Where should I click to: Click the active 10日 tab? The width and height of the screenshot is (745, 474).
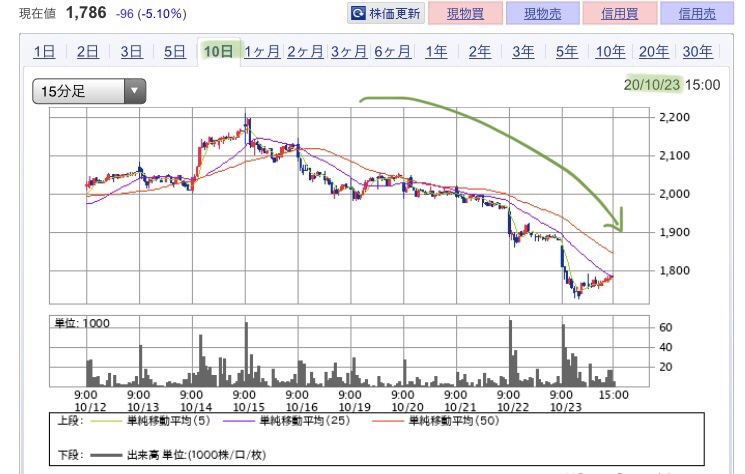(x=217, y=52)
